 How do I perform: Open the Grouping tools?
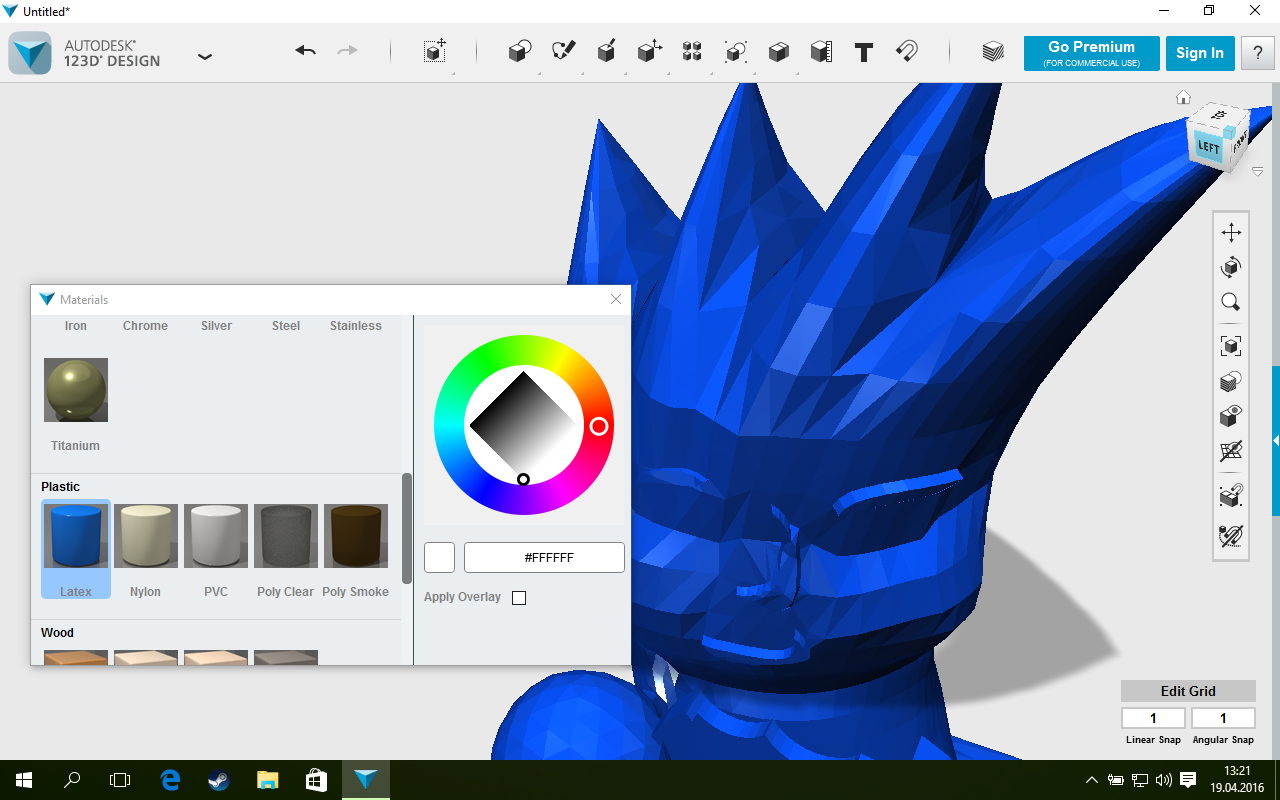(736, 52)
